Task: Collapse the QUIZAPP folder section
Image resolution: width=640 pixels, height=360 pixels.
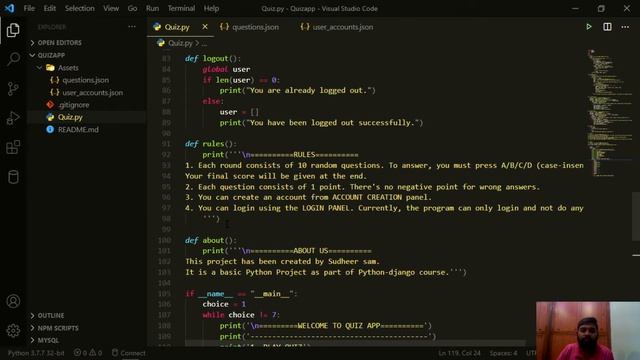Action: [51, 55]
